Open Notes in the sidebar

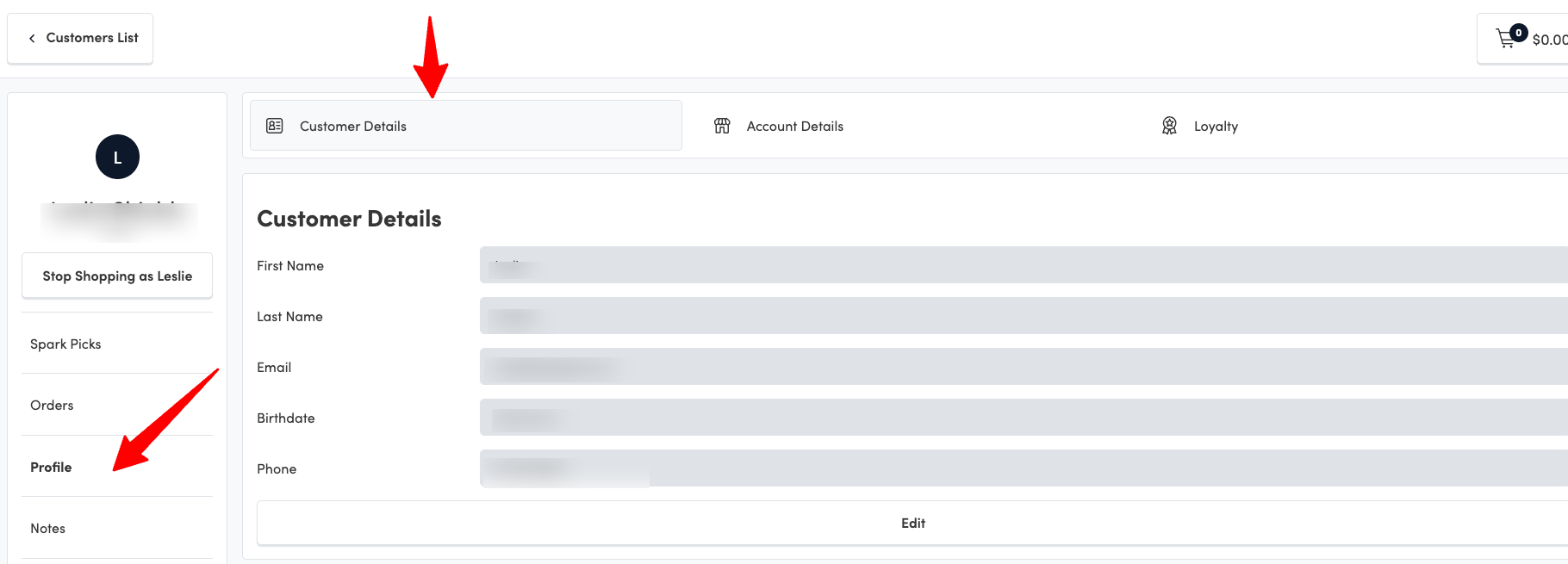click(47, 528)
